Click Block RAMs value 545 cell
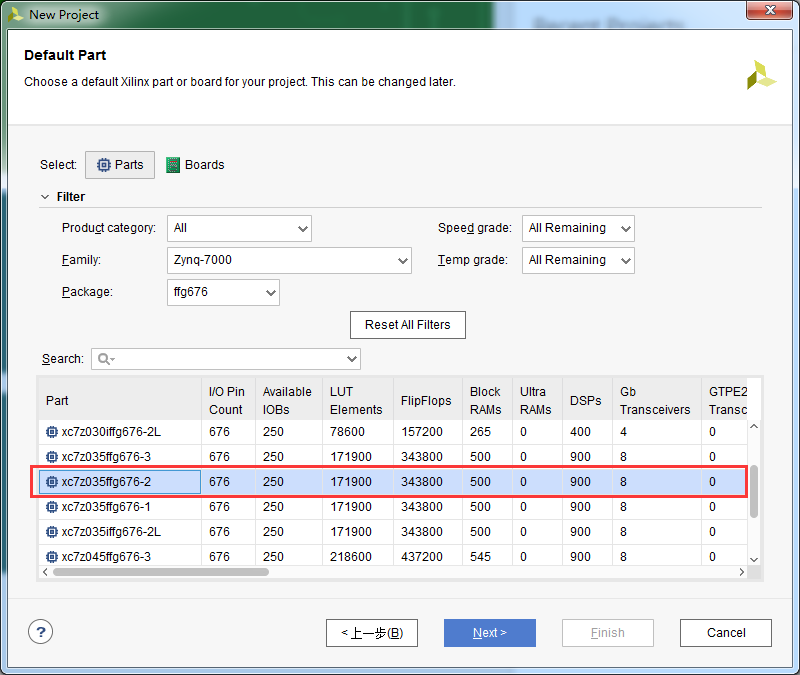 (x=487, y=556)
